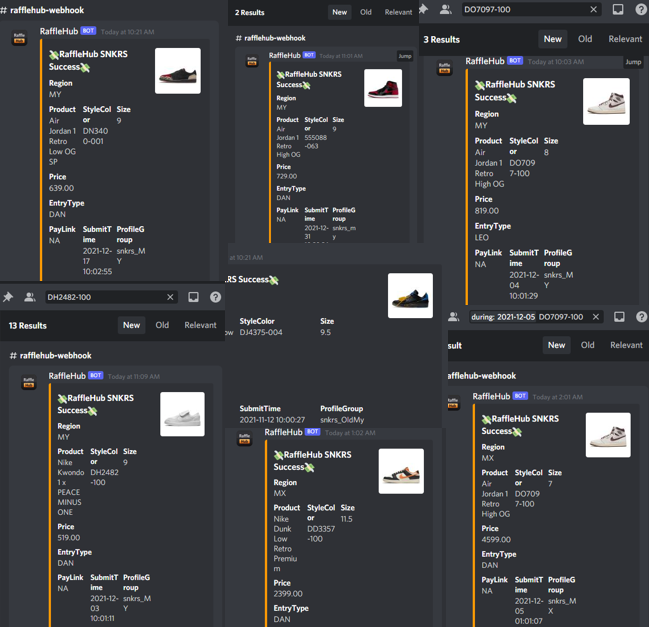The width and height of the screenshot is (649, 628).
Task: Click the ProfileGroup value snkrs_OldMy
Action: [342, 420]
